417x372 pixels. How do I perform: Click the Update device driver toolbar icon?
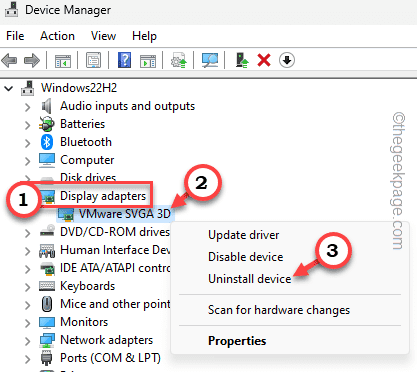point(179,60)
